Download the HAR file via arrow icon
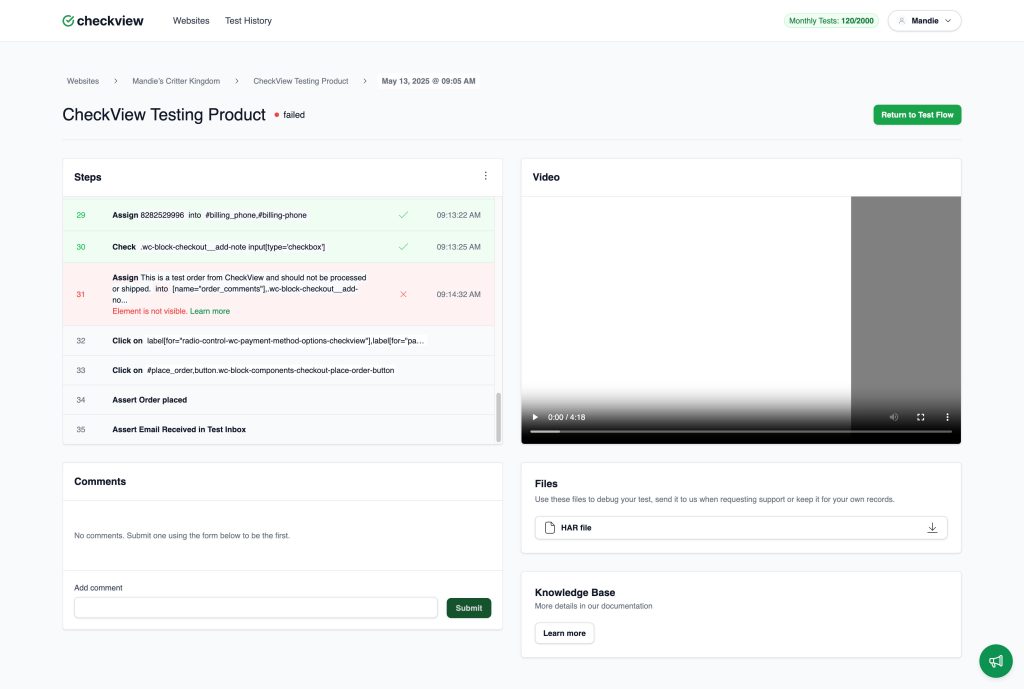 (932, 528)
